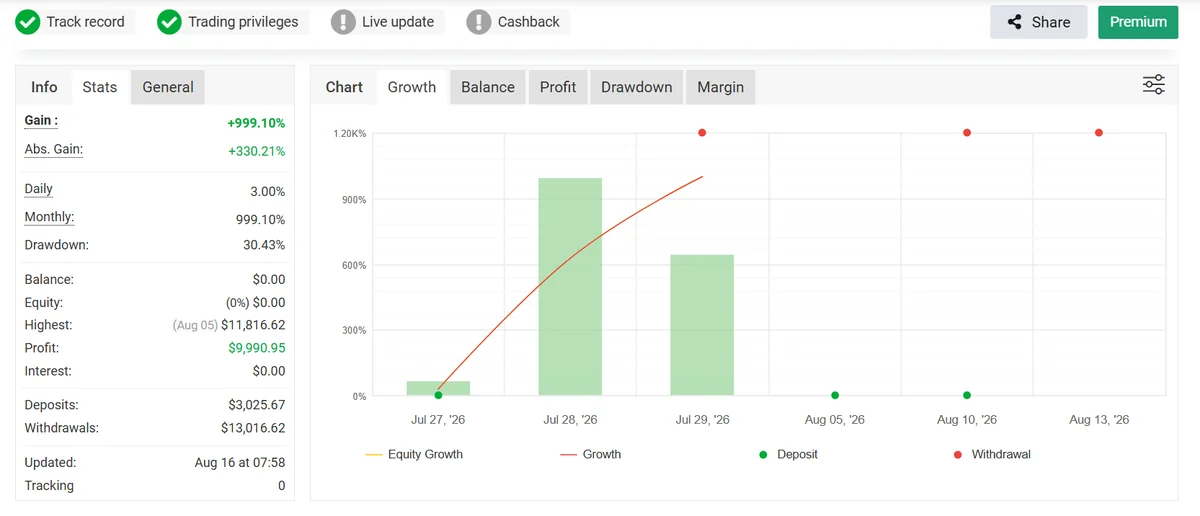Click the Jul 27 growth bar
Screen dimensions: 1200x516
[438, 388]
